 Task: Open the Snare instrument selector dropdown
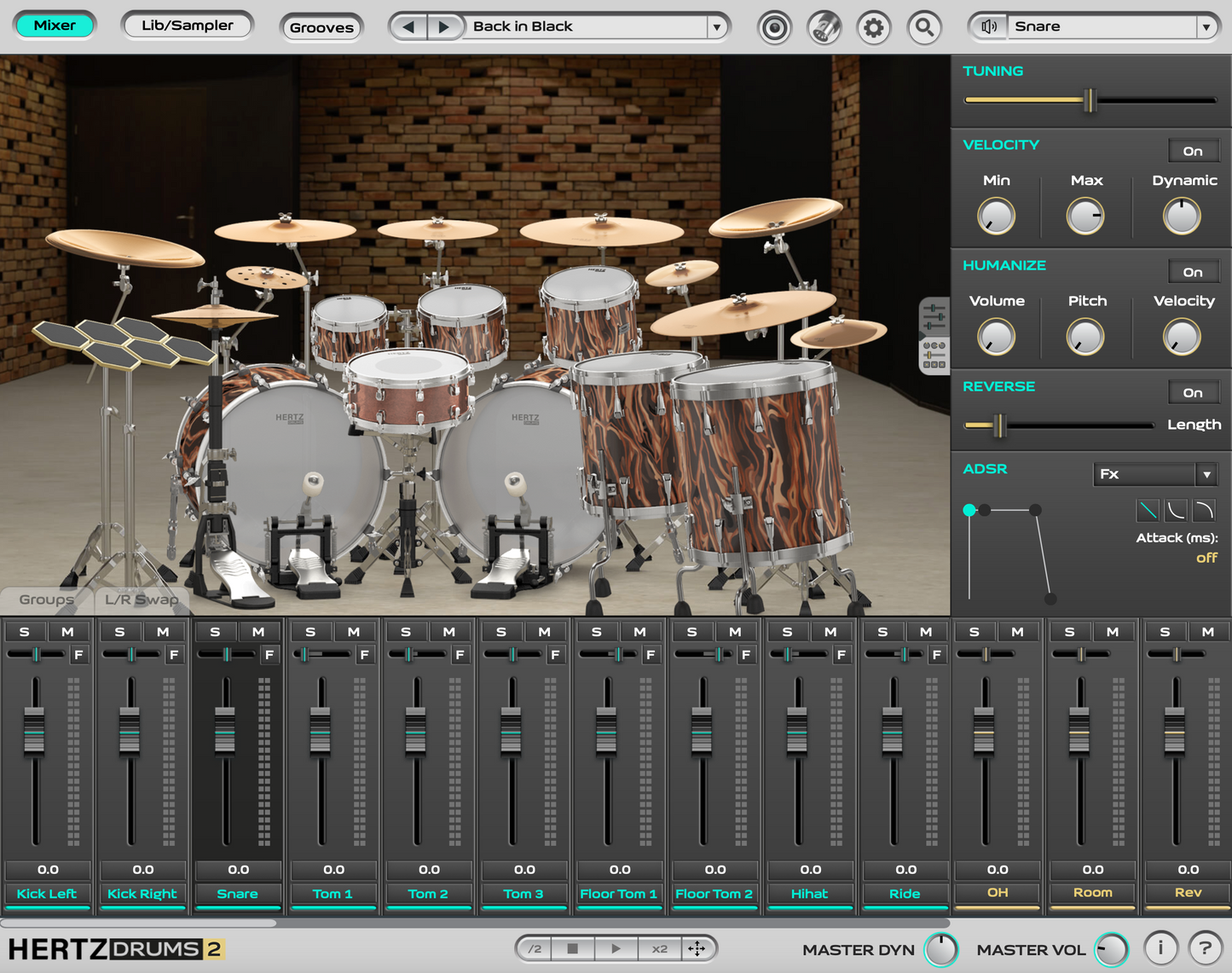click(1207, 26)
